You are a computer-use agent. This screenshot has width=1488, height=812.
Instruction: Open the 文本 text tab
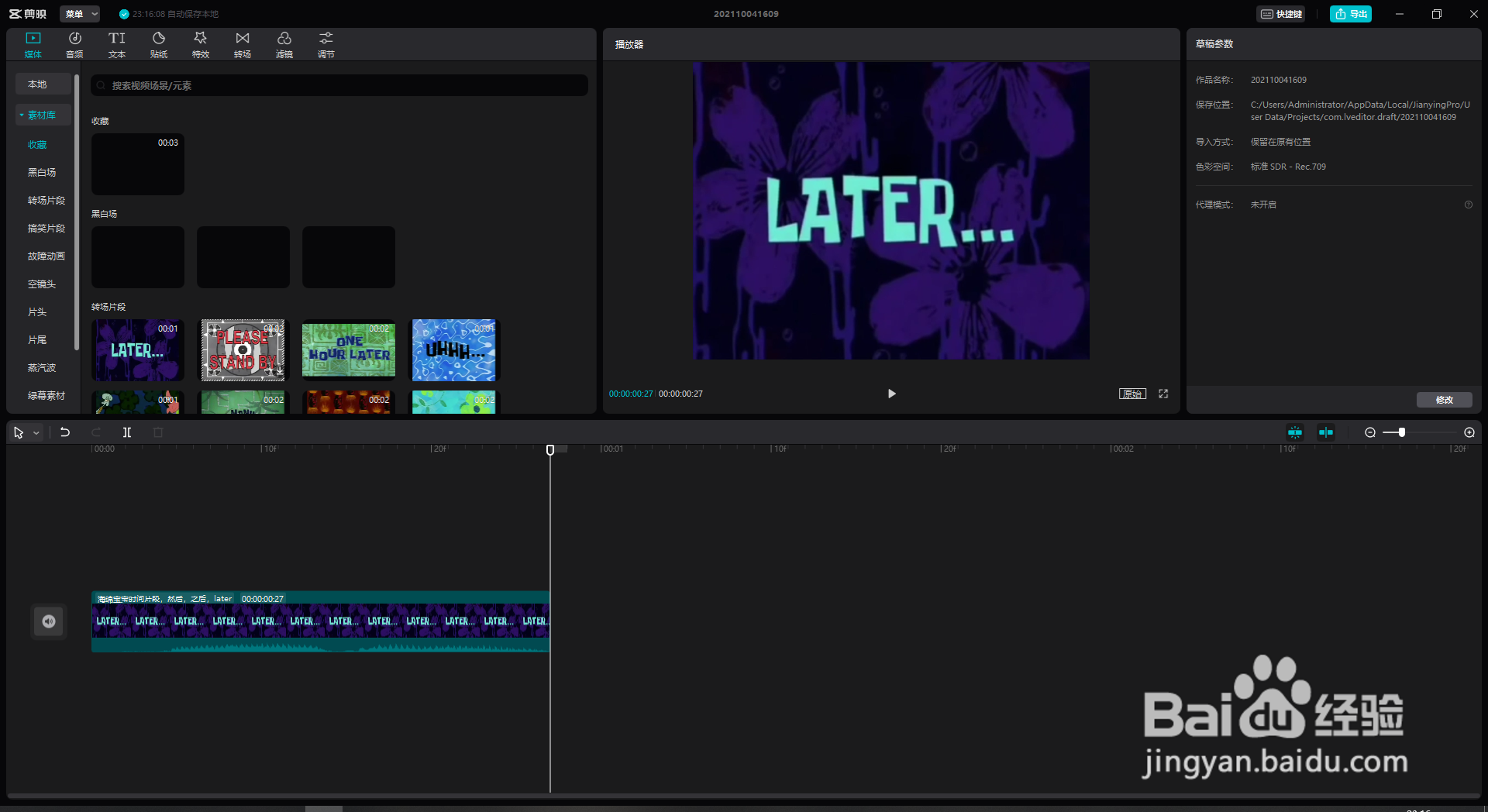coord(117,45)
